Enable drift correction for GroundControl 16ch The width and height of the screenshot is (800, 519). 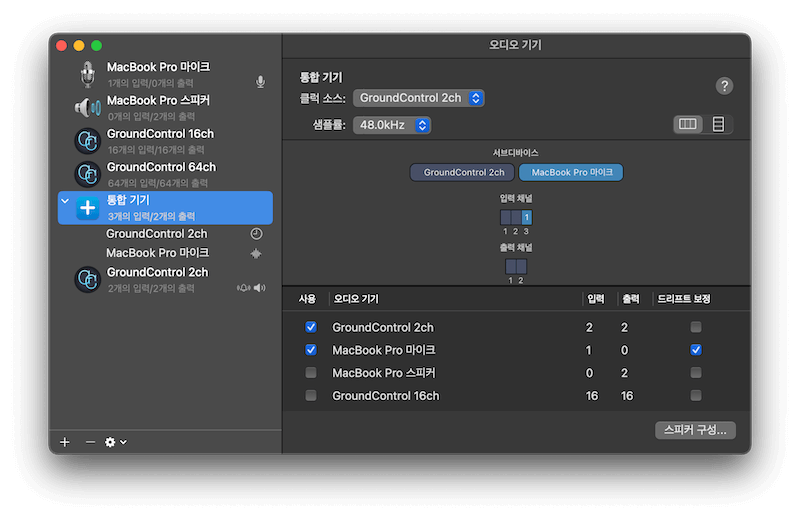[695, 396]
